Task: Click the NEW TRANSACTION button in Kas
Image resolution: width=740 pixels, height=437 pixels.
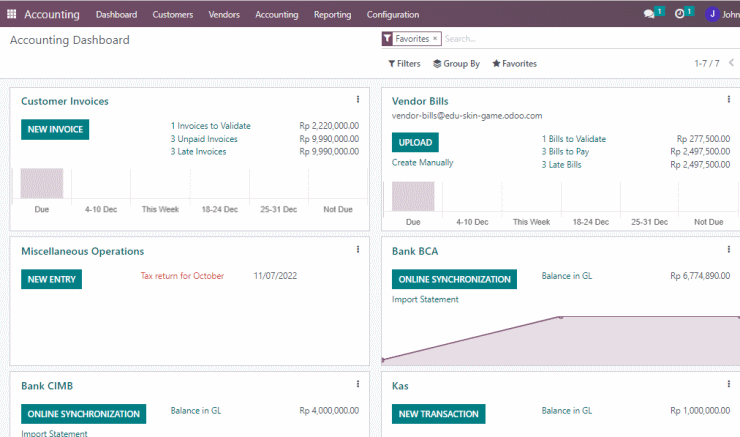Action: point(438,414)
